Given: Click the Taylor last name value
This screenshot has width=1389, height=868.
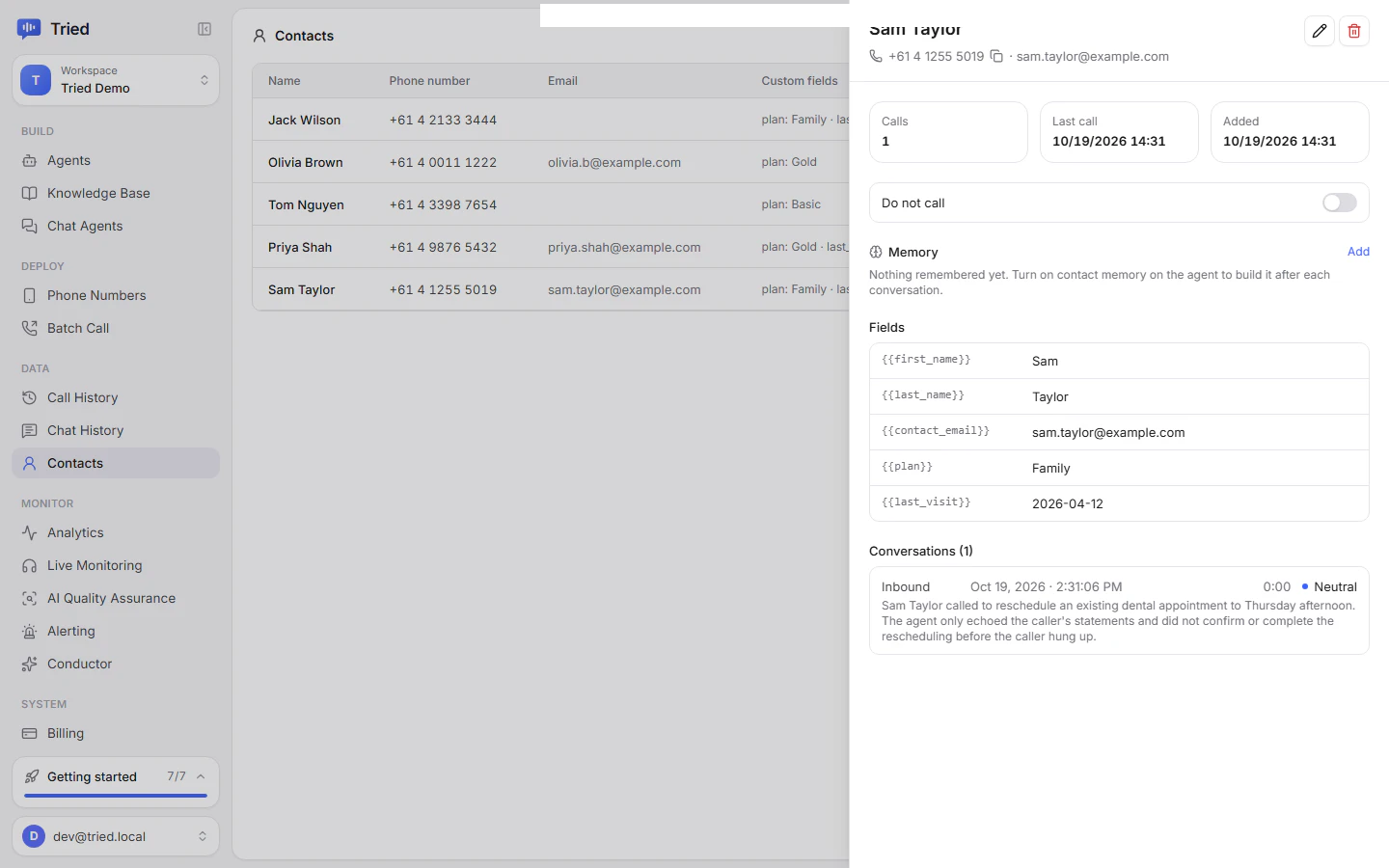Looking at the screenshot, I should (1050, 397).
